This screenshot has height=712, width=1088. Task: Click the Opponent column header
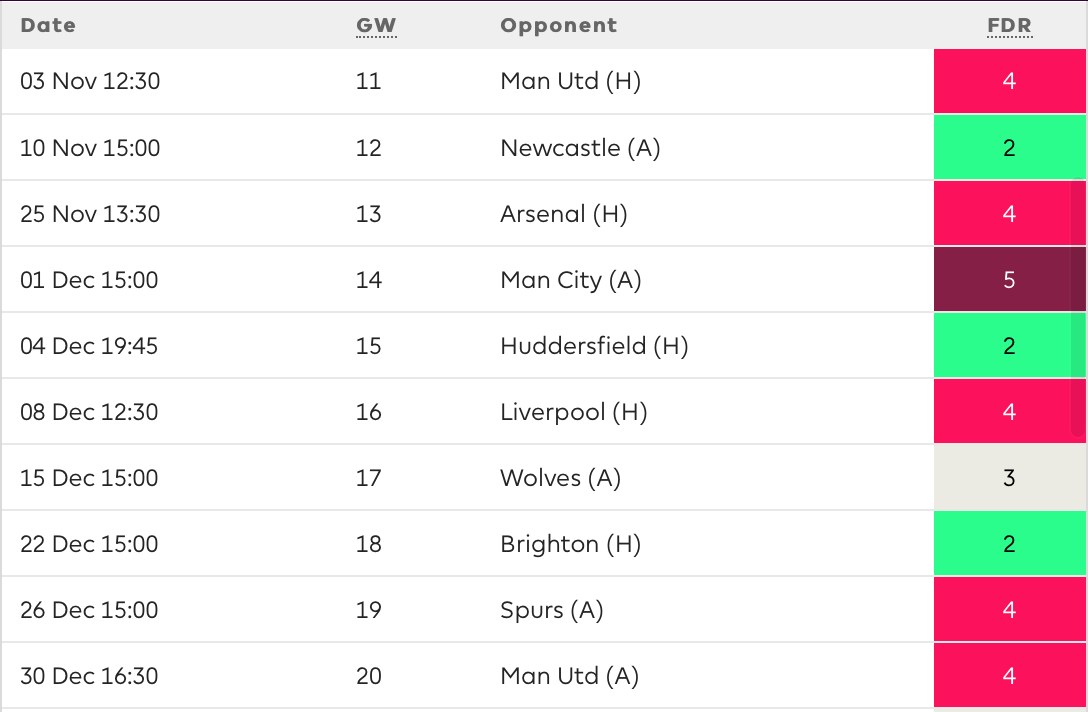[x=559, y=26]
